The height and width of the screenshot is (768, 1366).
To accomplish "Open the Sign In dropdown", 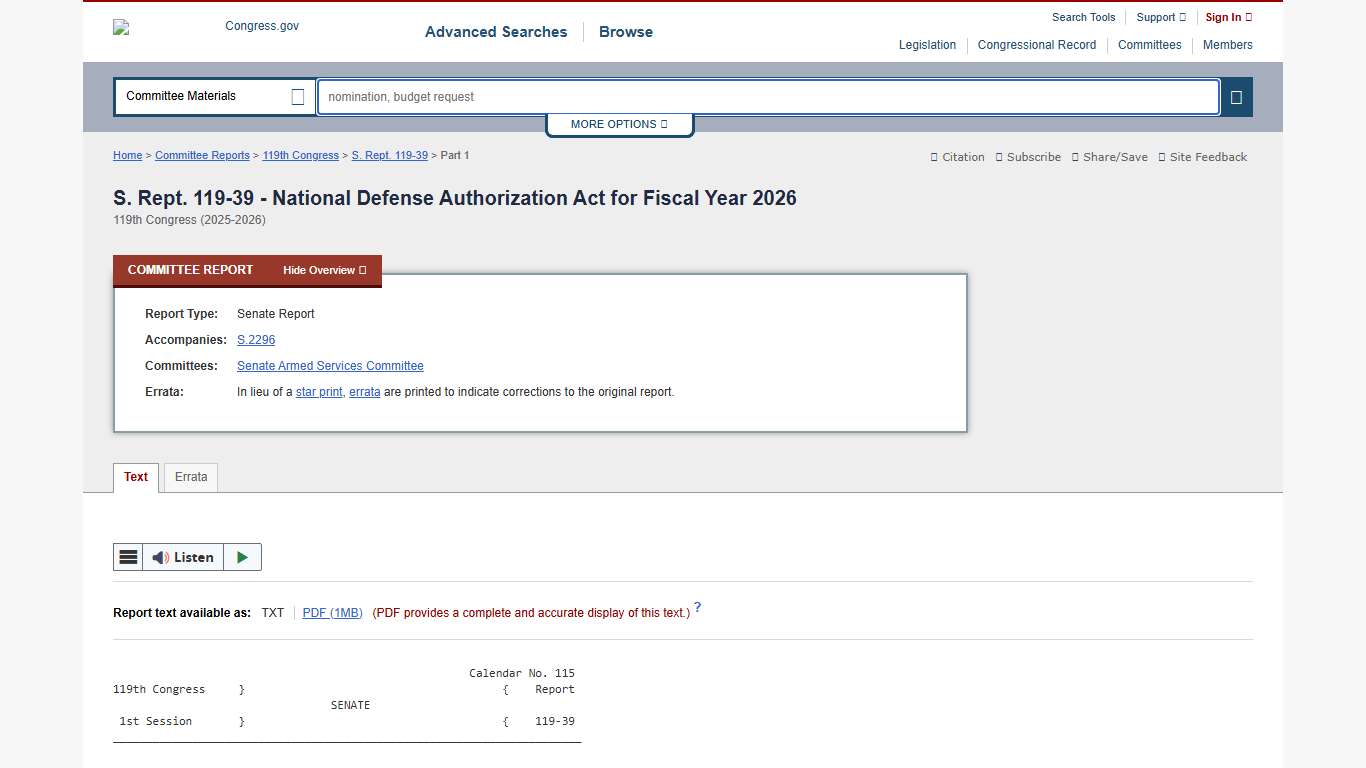I will [x=1228, y=17].
